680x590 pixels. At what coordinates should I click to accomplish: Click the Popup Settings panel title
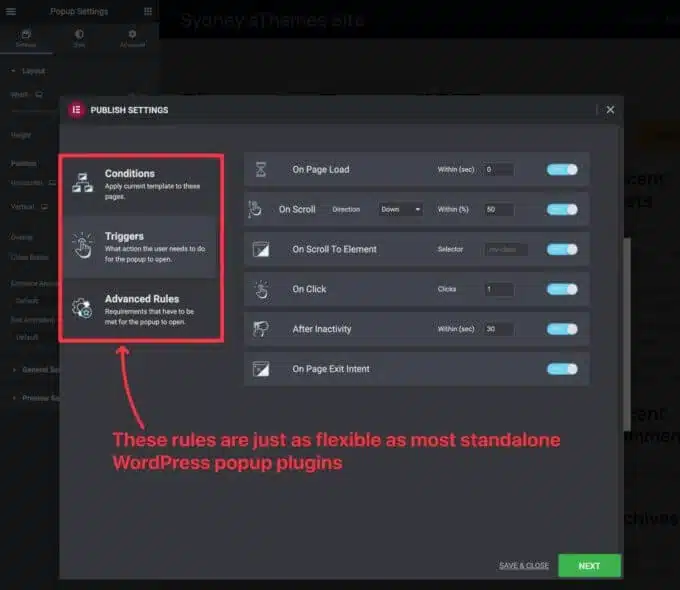point(79,11)
